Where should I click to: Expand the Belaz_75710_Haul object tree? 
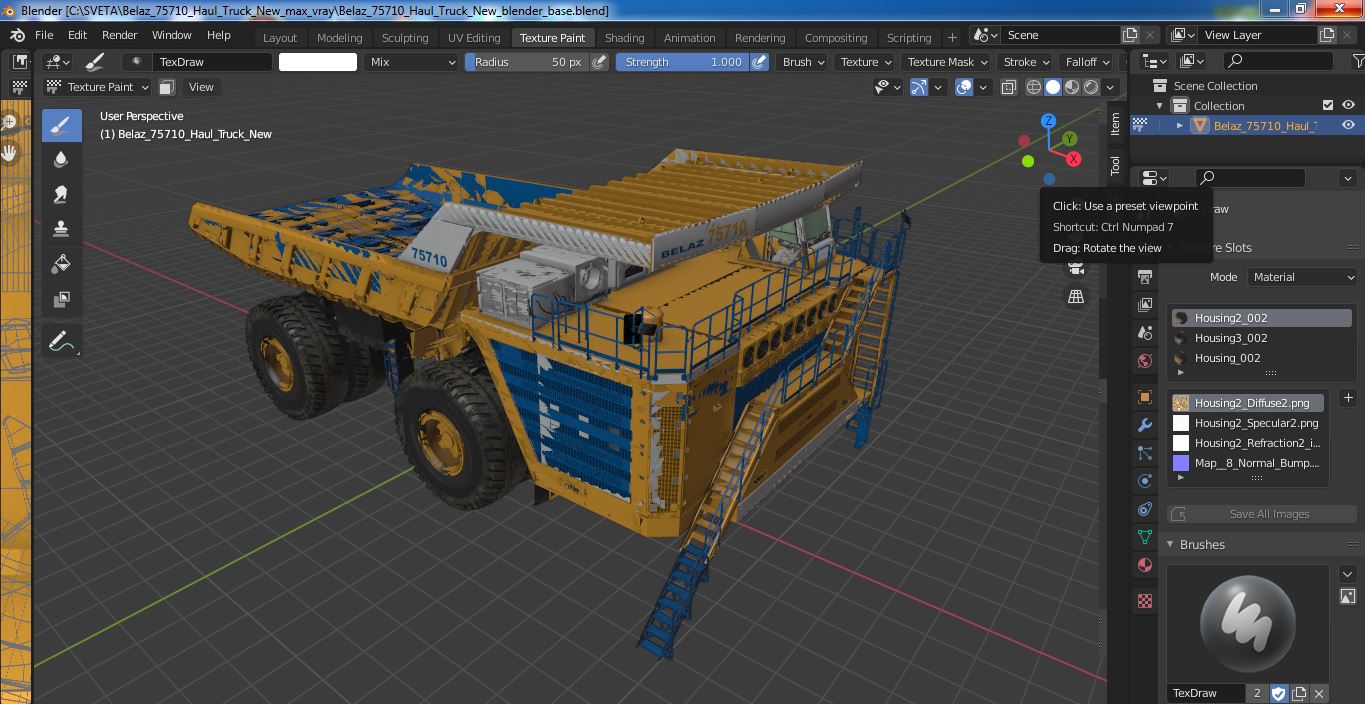pyautogui.click(x=1180, y=125)
